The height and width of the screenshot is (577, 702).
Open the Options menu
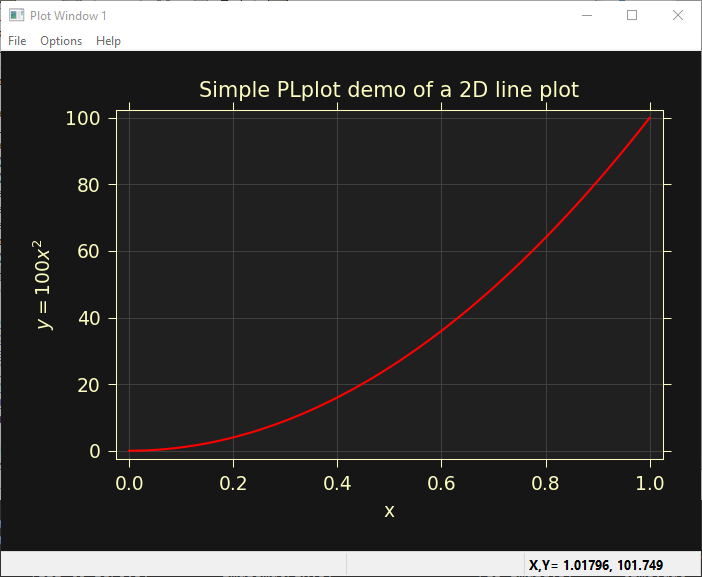click(x=61, y=41)
